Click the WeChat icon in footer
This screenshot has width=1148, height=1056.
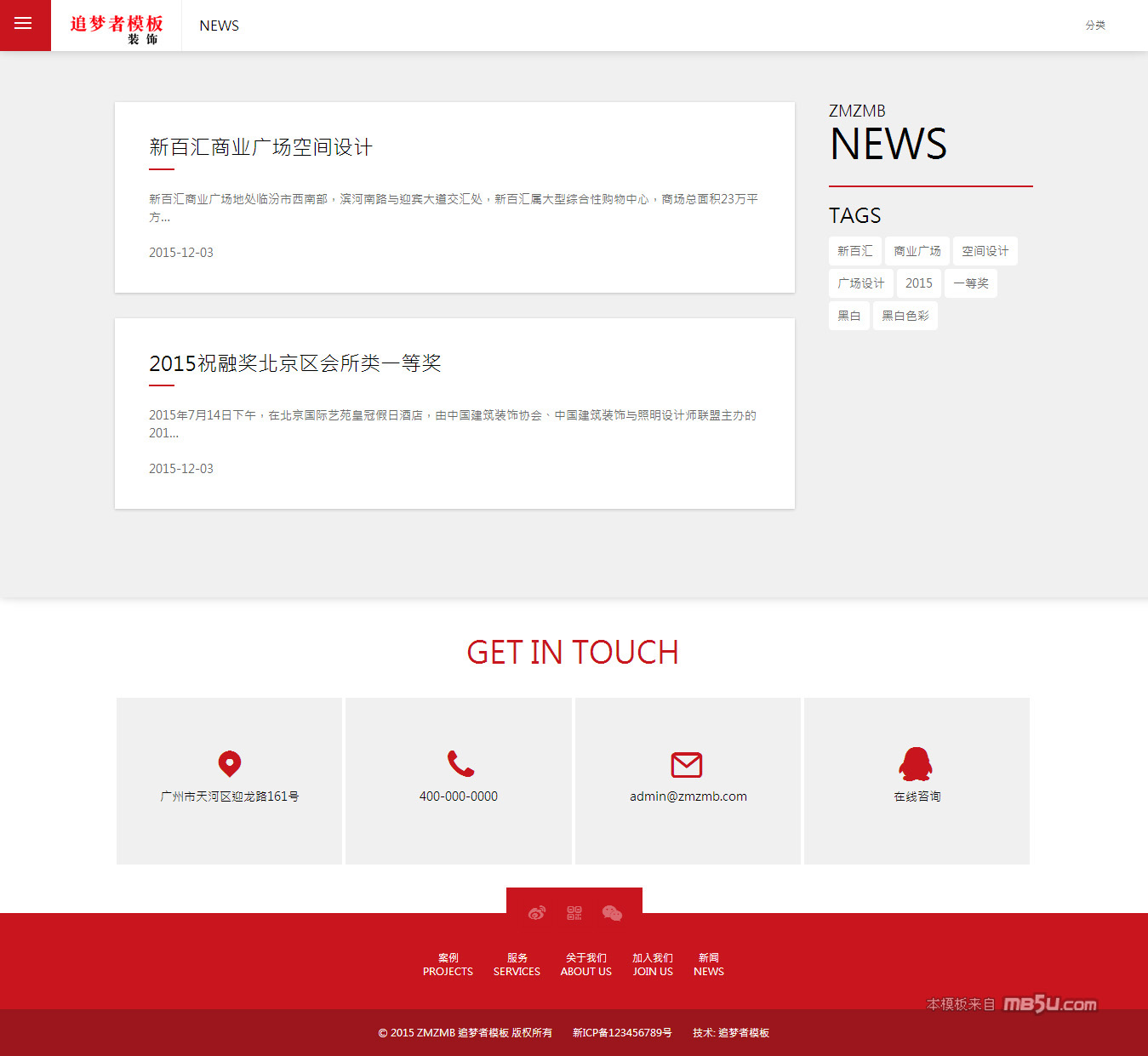[612, 913]
